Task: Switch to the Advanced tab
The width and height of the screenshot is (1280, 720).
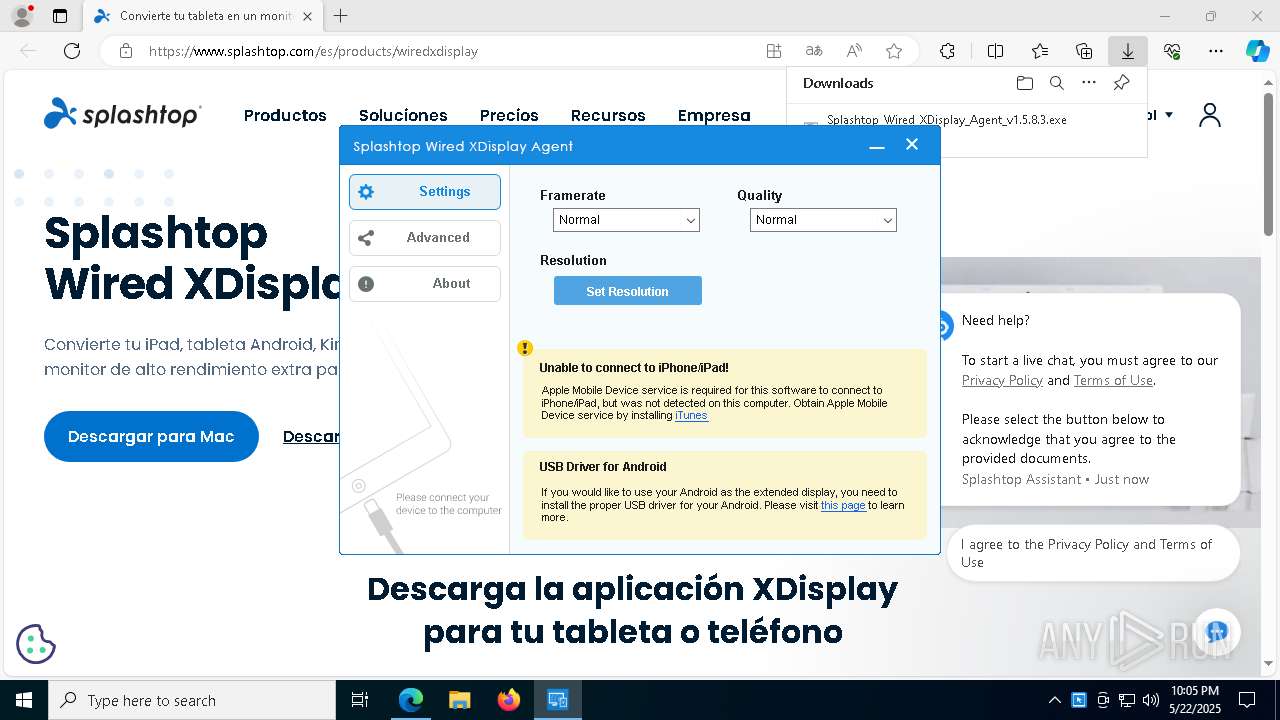Action: 425,238
